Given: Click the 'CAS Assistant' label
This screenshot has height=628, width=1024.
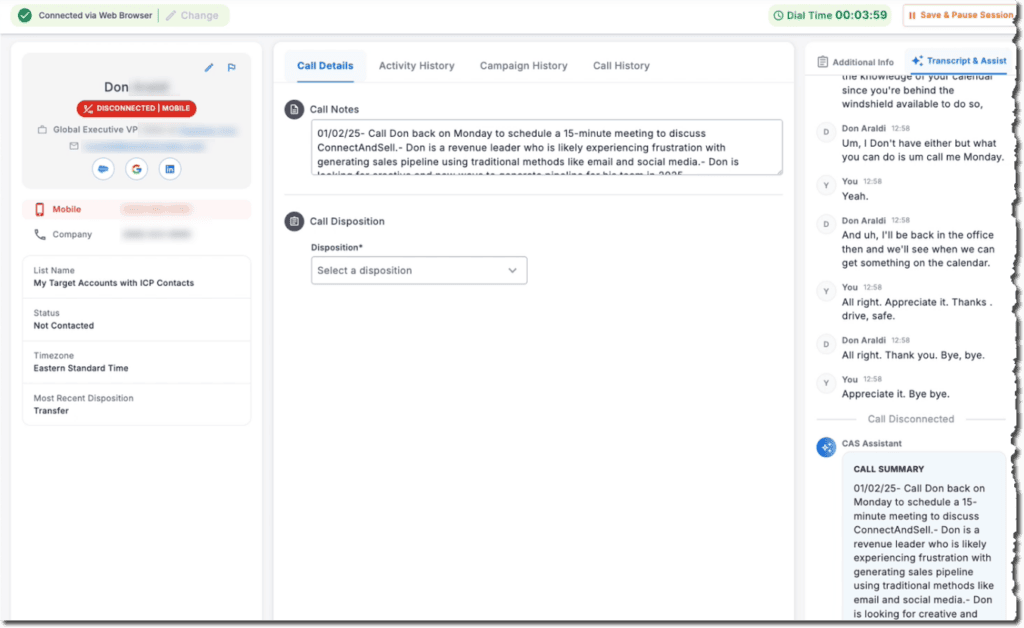Looking at the screenshot, I should 871,443.
